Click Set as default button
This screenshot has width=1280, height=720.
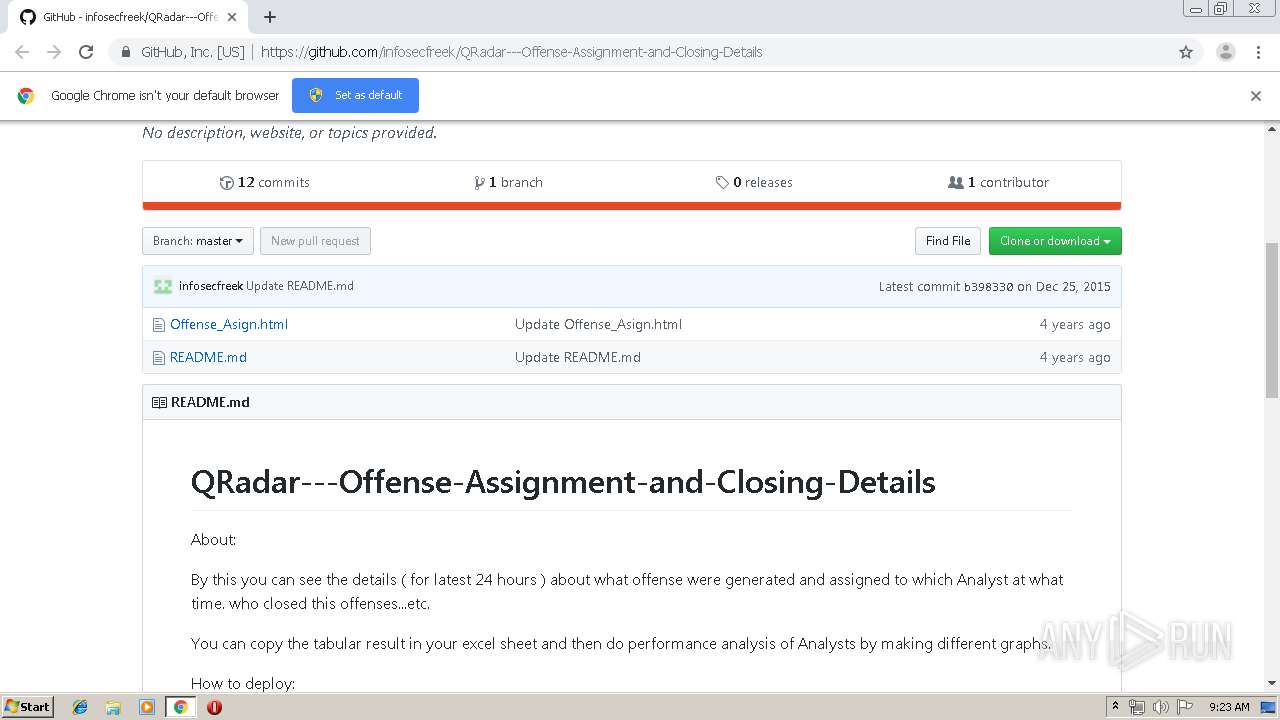(355, 95)
